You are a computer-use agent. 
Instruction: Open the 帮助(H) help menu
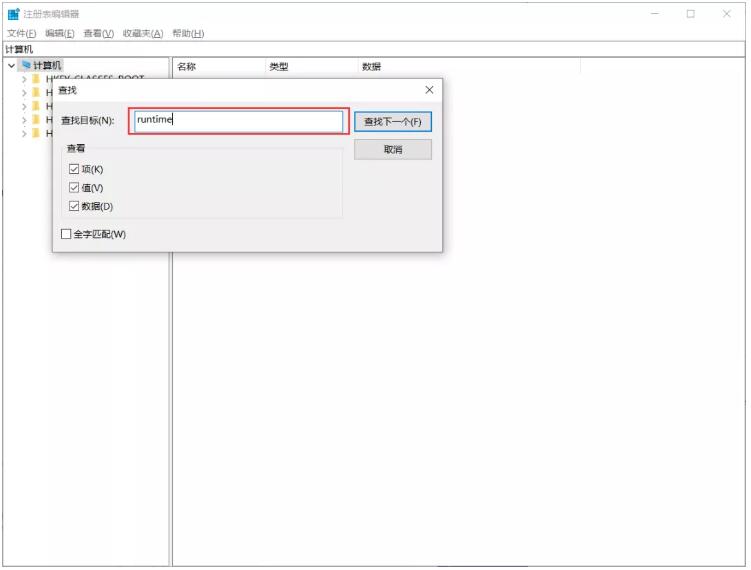click(x=187, y=33)
